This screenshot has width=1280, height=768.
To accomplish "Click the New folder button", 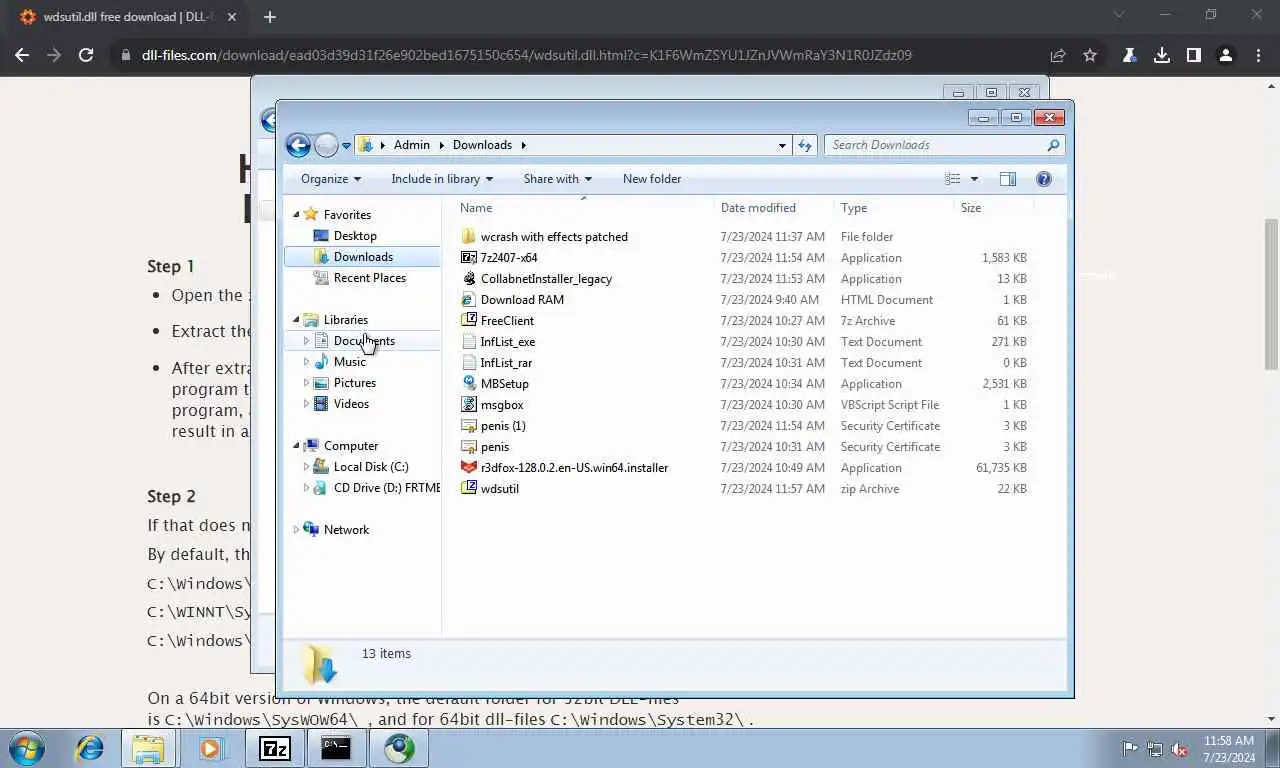I will pyautogui.click(x=652, y=179).
